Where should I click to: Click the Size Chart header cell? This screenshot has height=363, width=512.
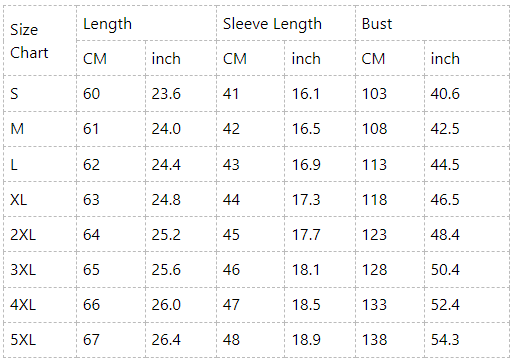[40, 41]
